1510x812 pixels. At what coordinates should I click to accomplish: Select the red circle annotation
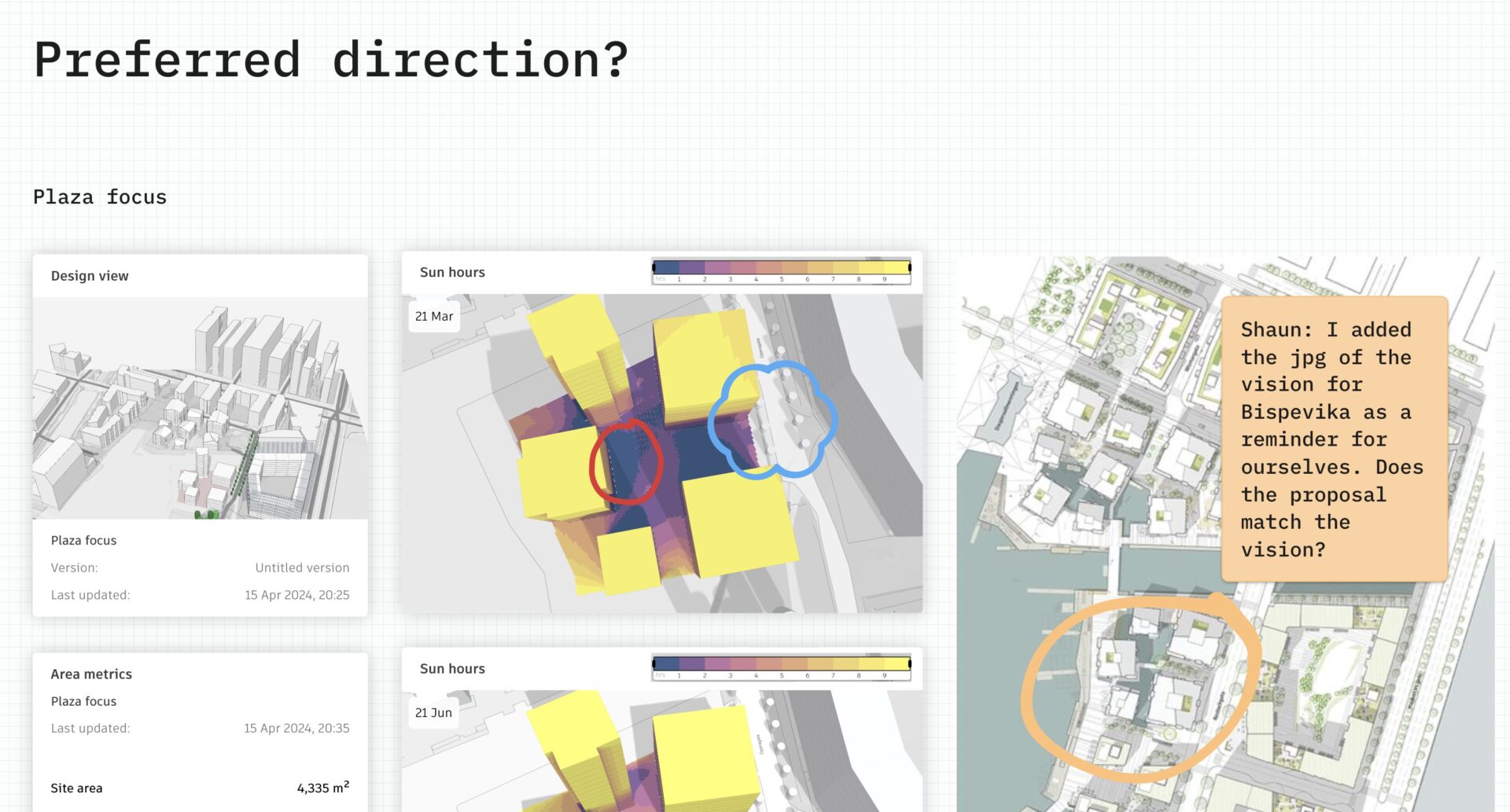pos(625,461)
